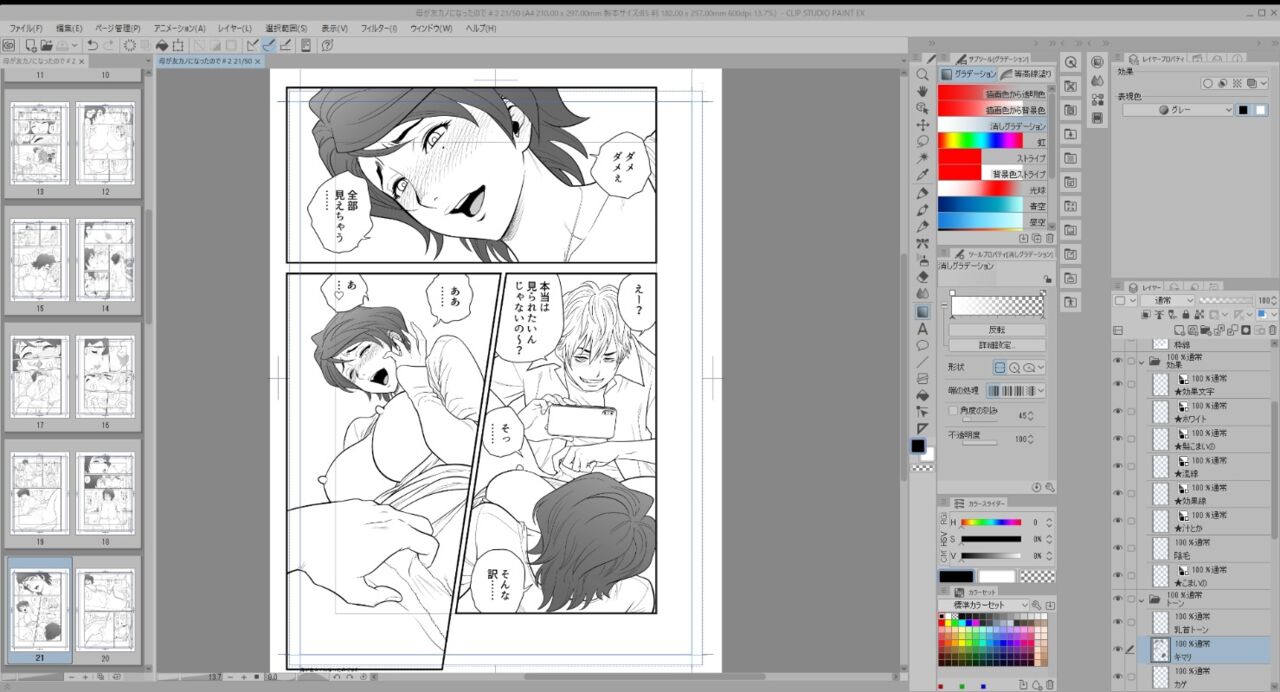This screenshot has height=692, width=1280.
Task: Click the delete layer trash icon
Action: tap(1271, 328)
